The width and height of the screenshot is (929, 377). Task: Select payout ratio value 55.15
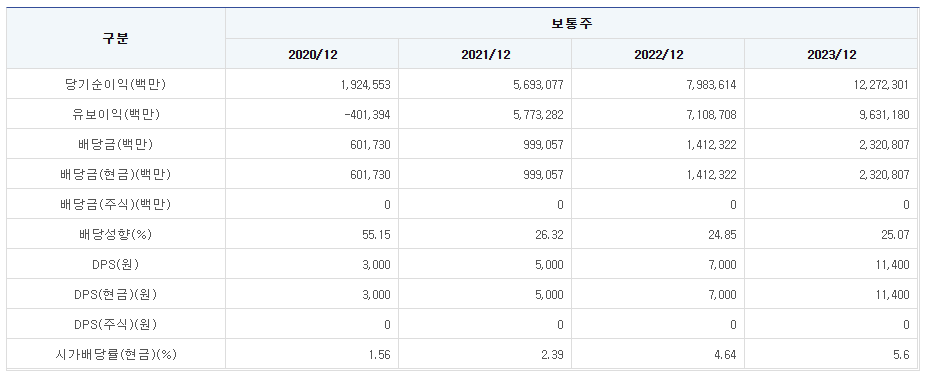(376, 235)
